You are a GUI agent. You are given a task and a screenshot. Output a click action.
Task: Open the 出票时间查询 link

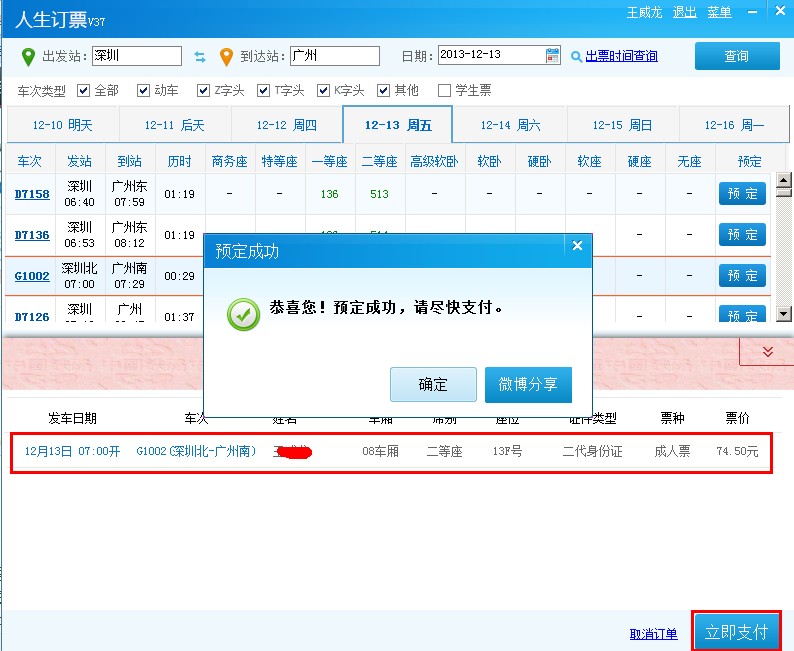[x=621, y=56]
